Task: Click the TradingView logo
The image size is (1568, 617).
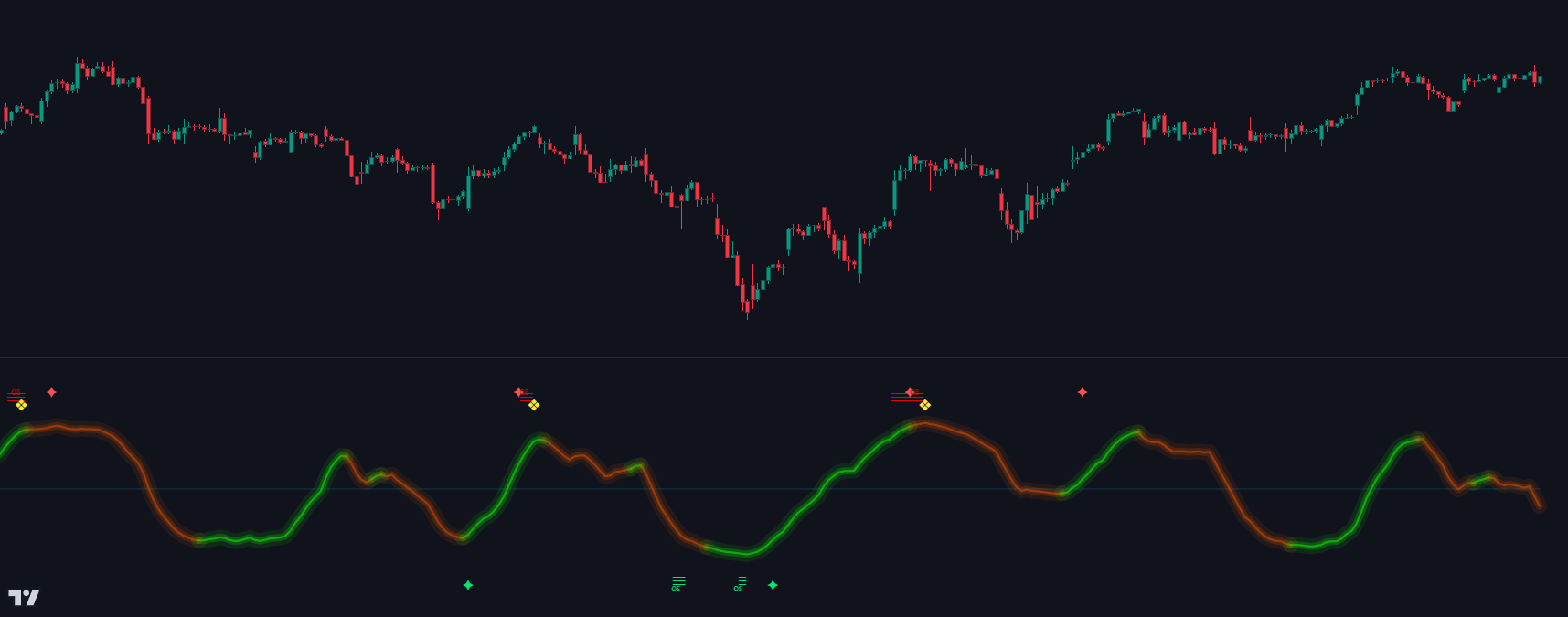Action: [24, 597]
